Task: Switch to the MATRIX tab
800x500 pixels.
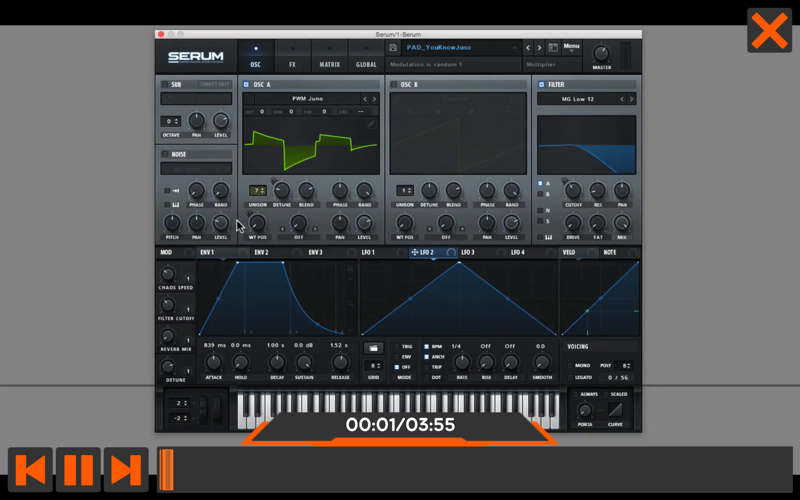Action: pyautogui.click(x=329, y=57)
